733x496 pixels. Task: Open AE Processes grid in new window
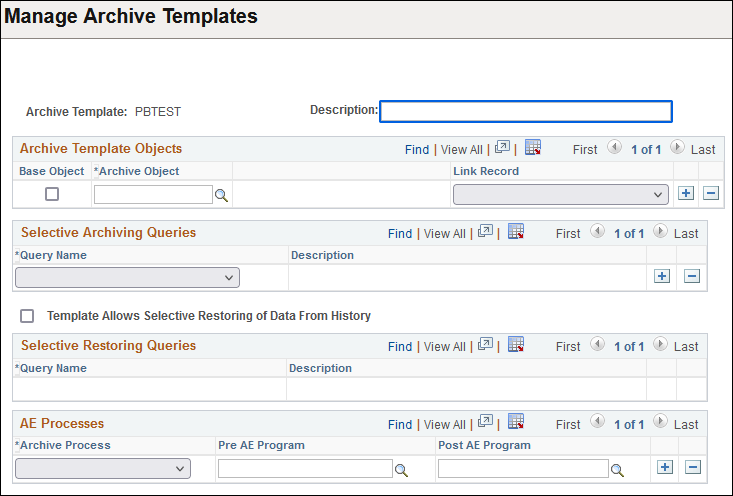pos(485,422)
